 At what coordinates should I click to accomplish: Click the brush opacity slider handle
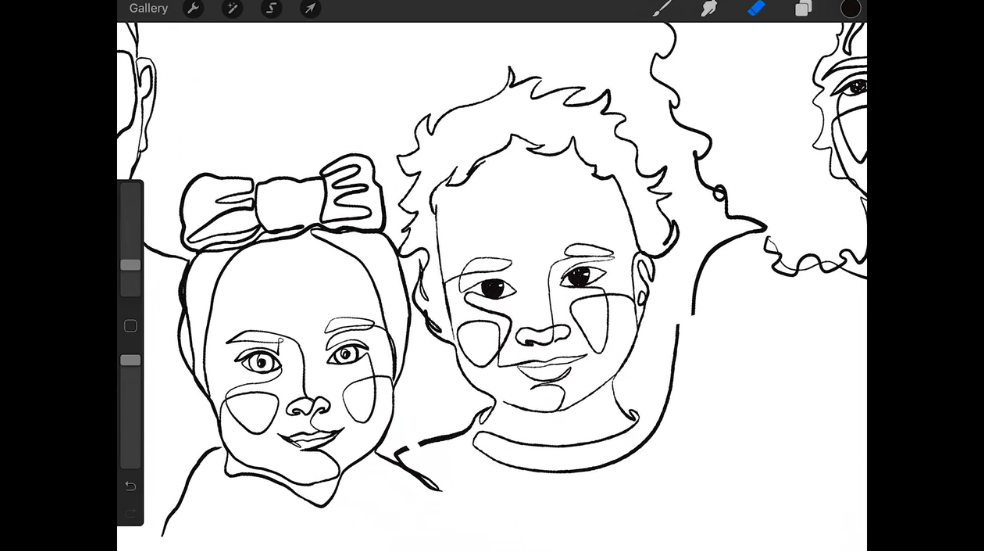click(130, 360)
